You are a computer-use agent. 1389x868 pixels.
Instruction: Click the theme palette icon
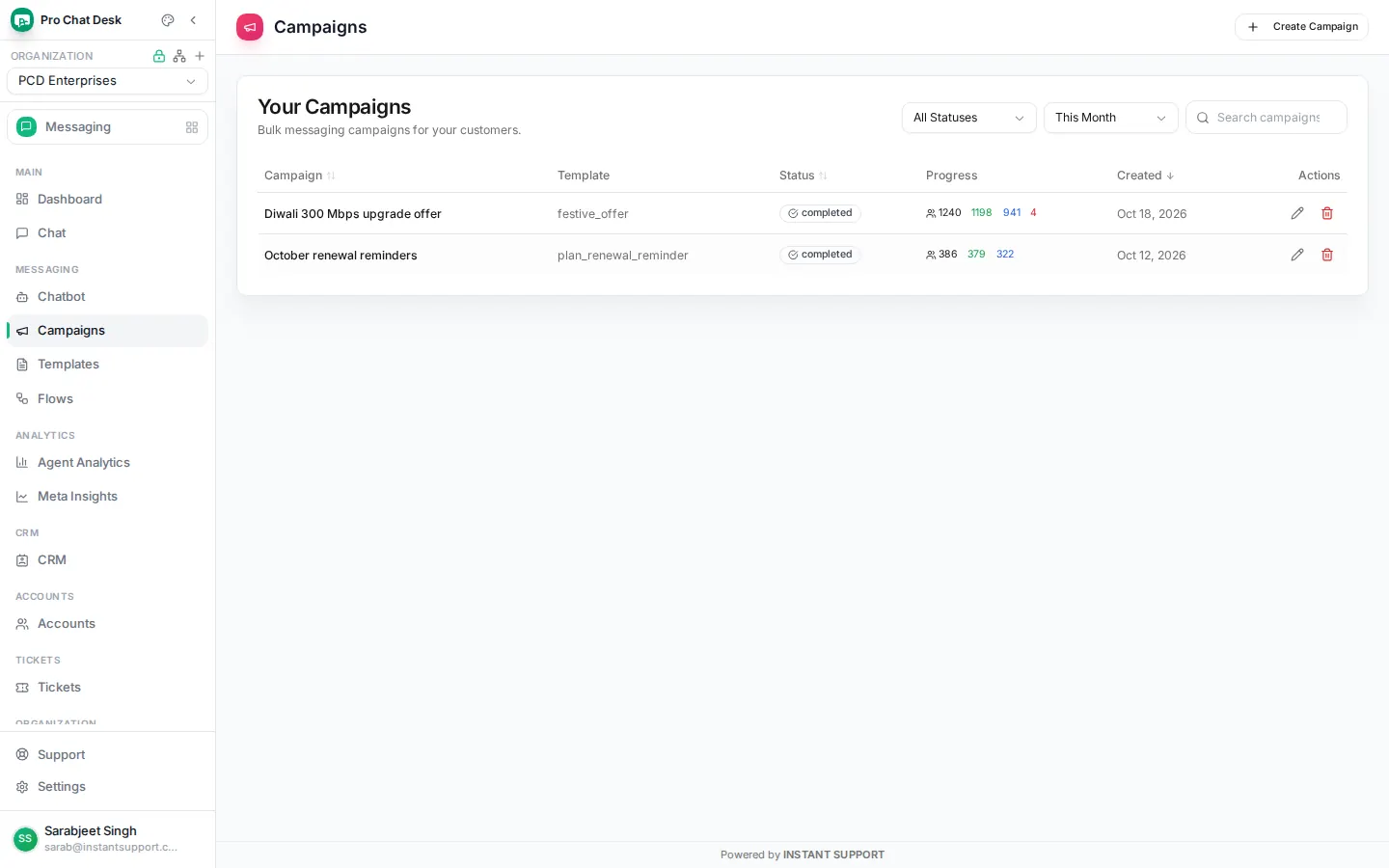[168, 20]
